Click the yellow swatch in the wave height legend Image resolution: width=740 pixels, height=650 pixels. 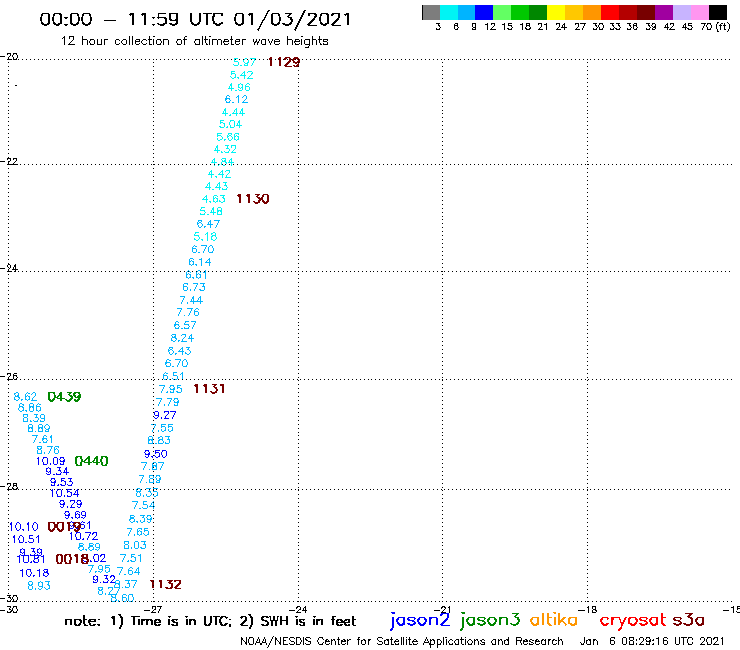click(556, 12)
